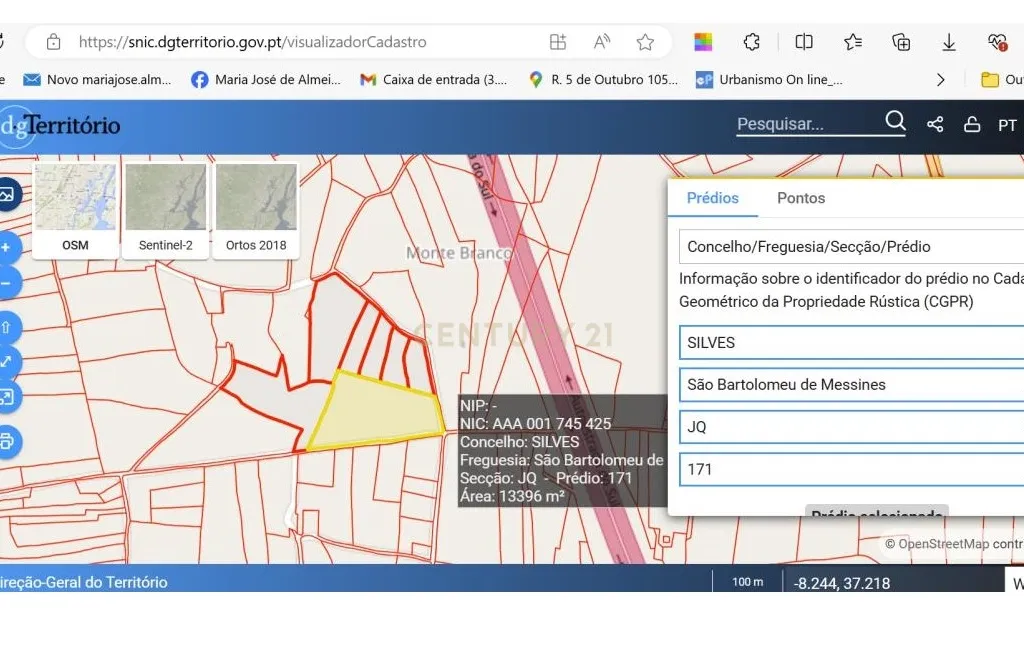
Task: Select the Prédios tab
Action: 712,198
